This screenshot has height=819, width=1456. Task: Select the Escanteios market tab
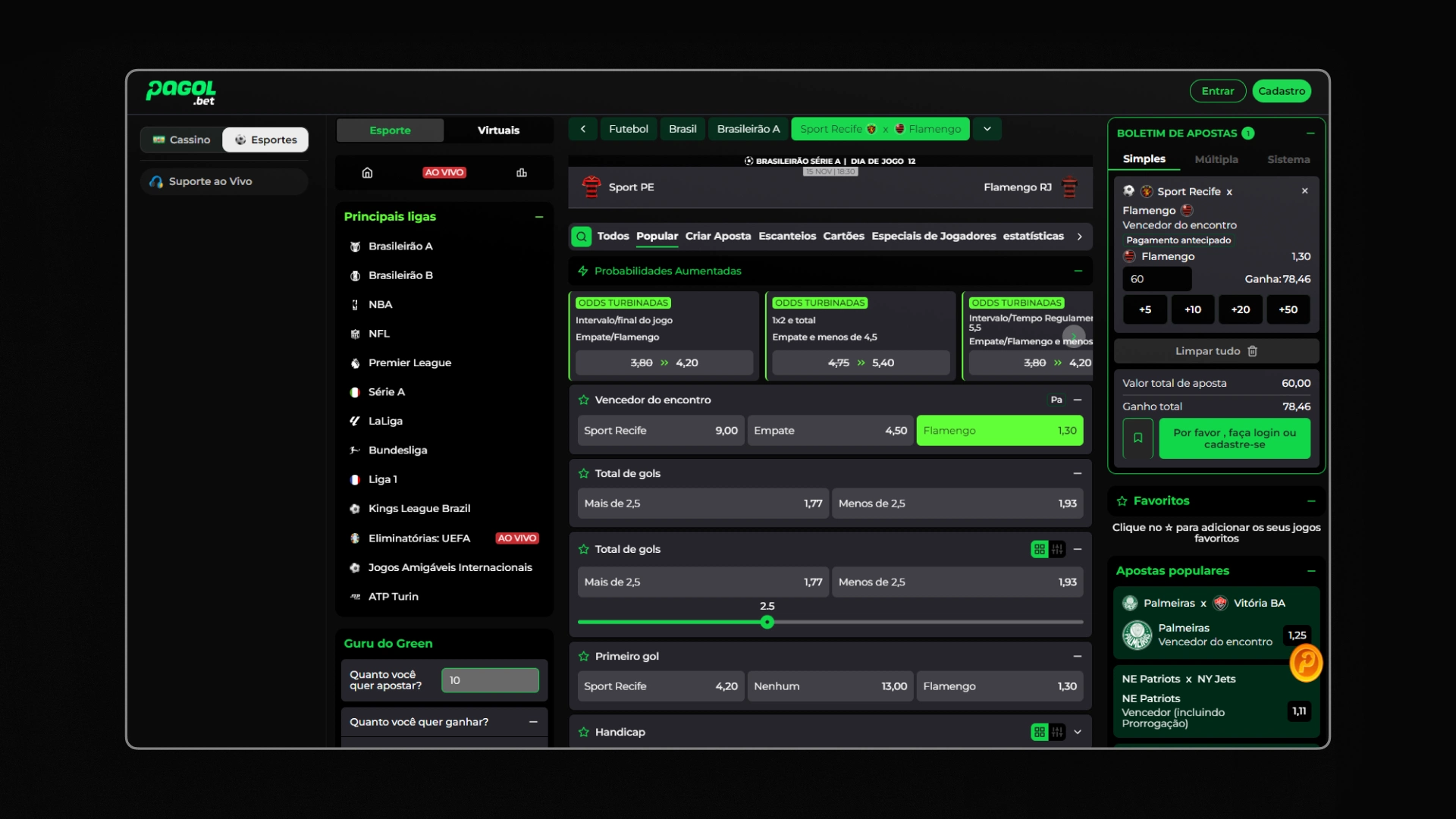(x=786, y=236)
